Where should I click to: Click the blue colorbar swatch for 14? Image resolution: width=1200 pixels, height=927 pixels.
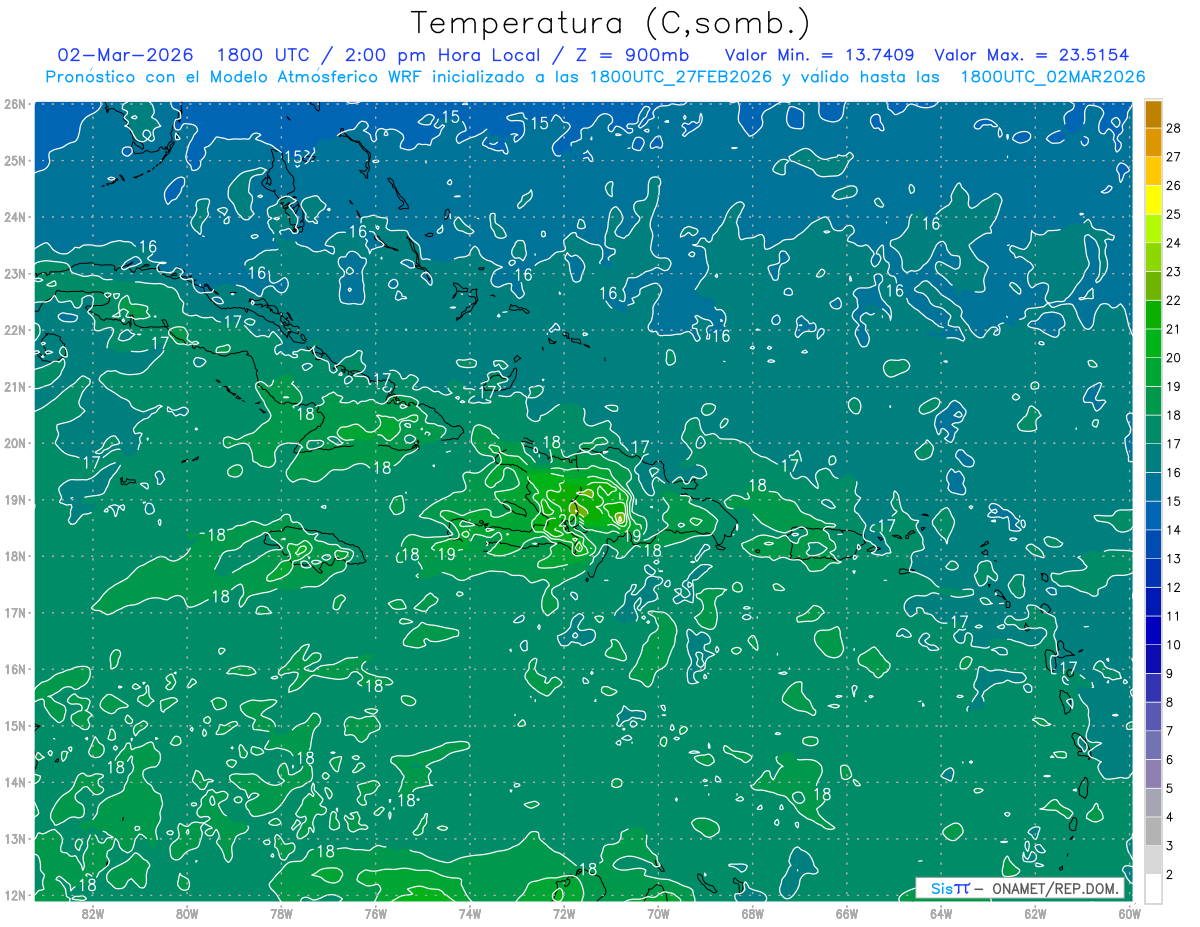pyautogui.click(x=1153, y=516)
